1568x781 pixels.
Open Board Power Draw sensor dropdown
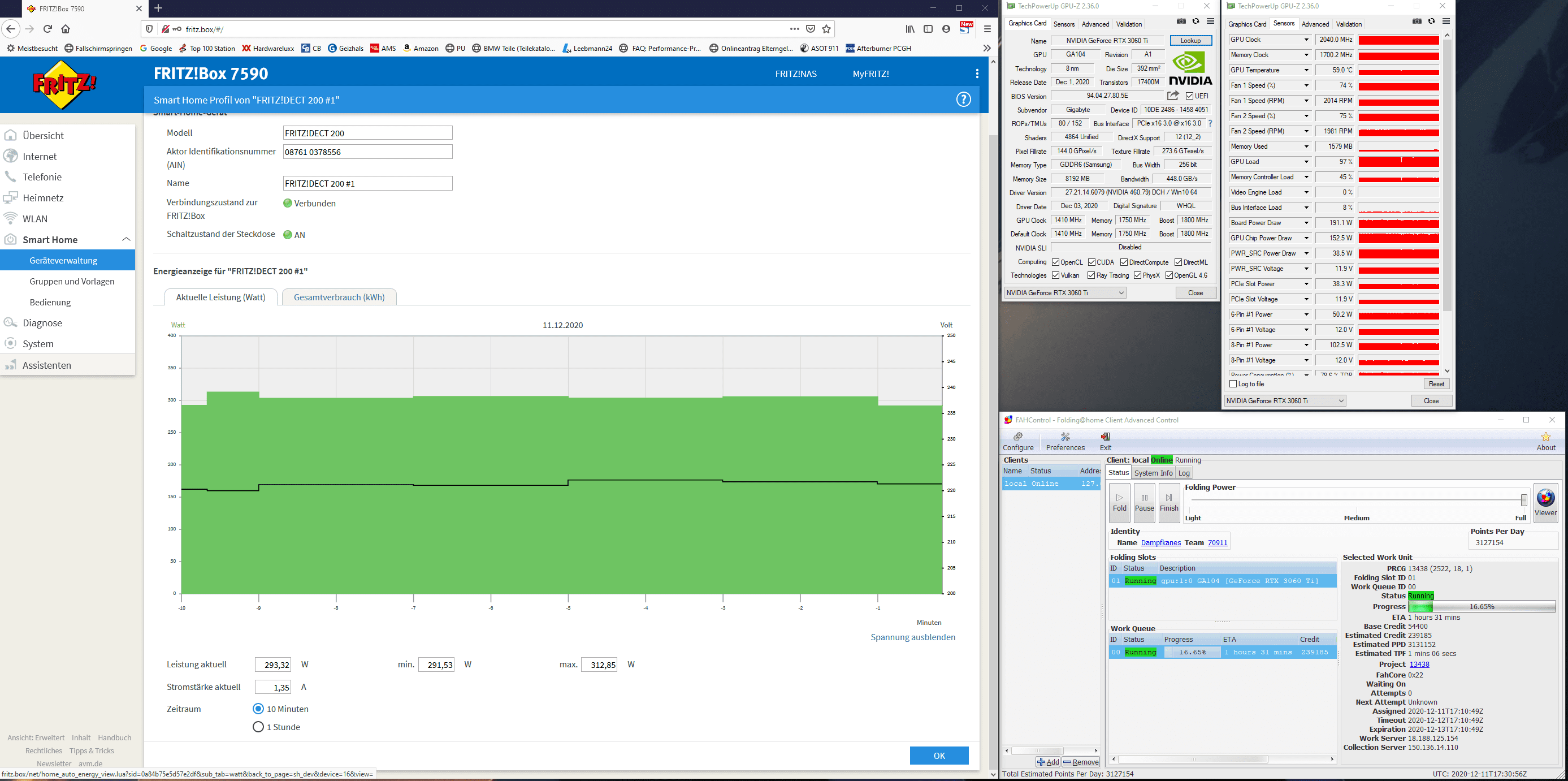click(1306, 222)
